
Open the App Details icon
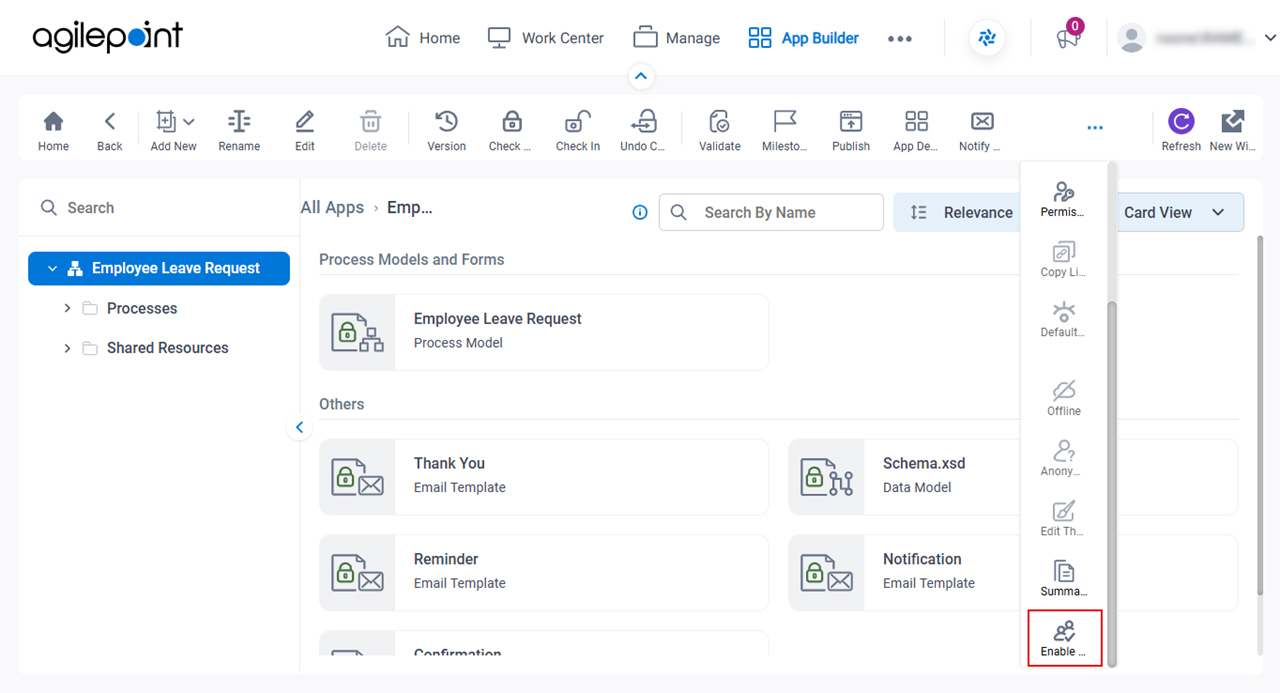coord(916,131)
